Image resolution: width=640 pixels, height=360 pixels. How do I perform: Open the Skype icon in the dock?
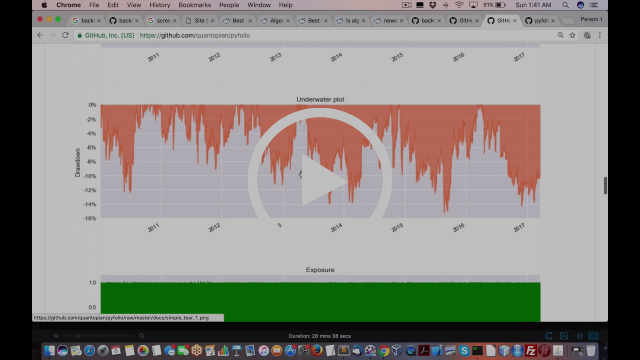coord(464,350)
